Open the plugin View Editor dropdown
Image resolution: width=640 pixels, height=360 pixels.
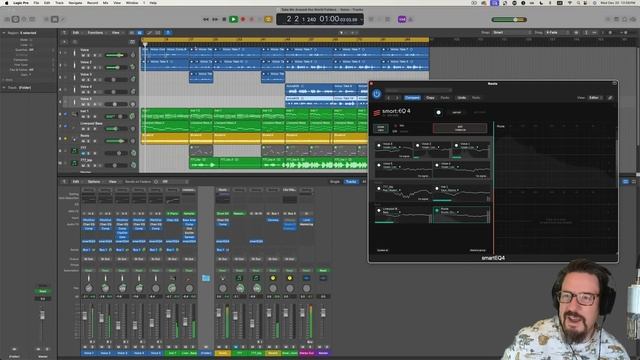point(596,98)
